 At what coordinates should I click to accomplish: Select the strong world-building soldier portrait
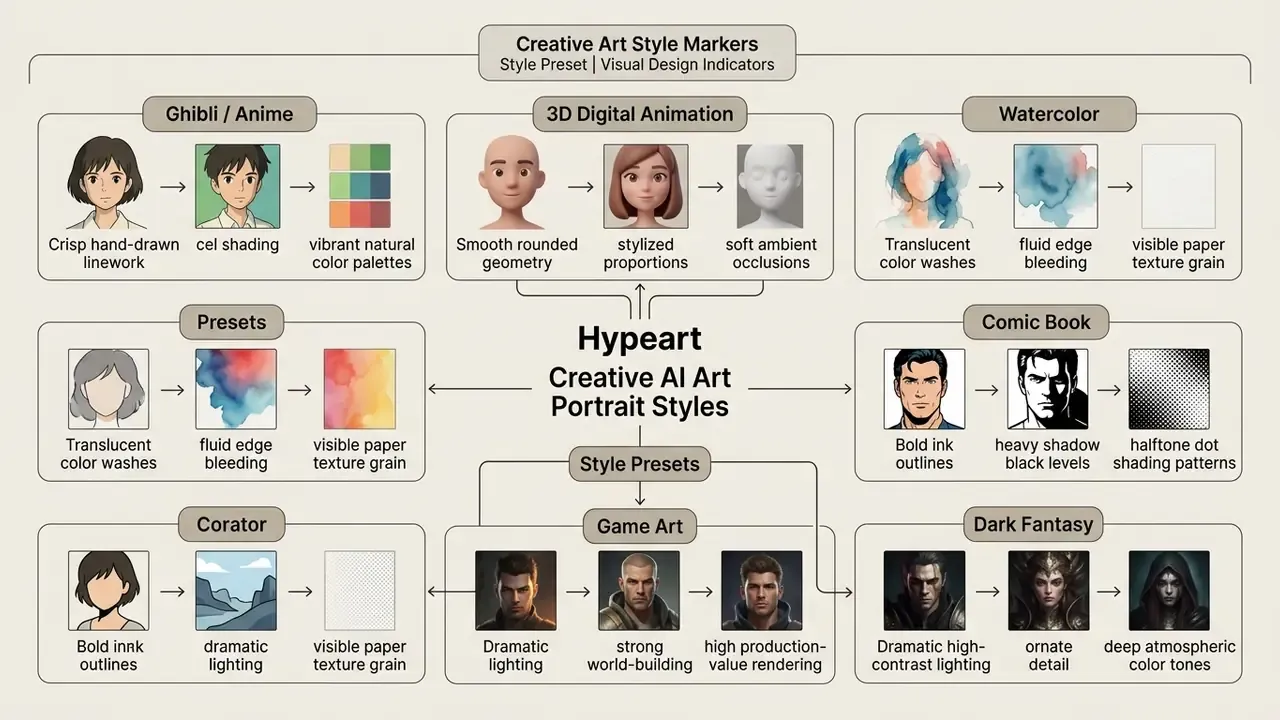click(639, 591)
